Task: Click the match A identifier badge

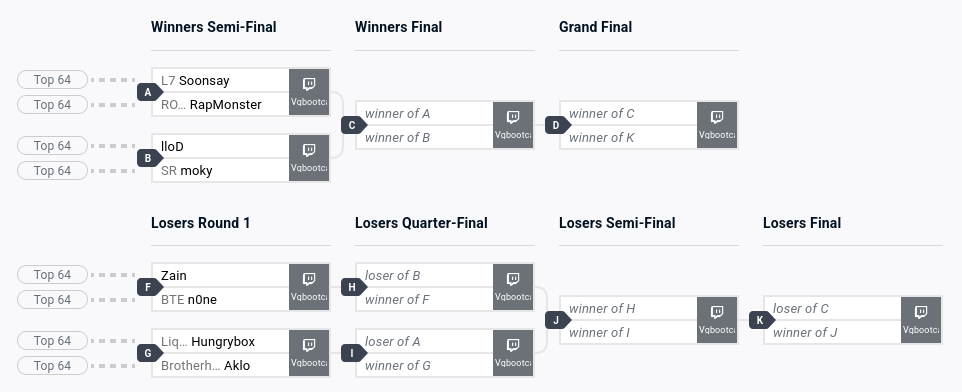Action: [x=149, y=93]
